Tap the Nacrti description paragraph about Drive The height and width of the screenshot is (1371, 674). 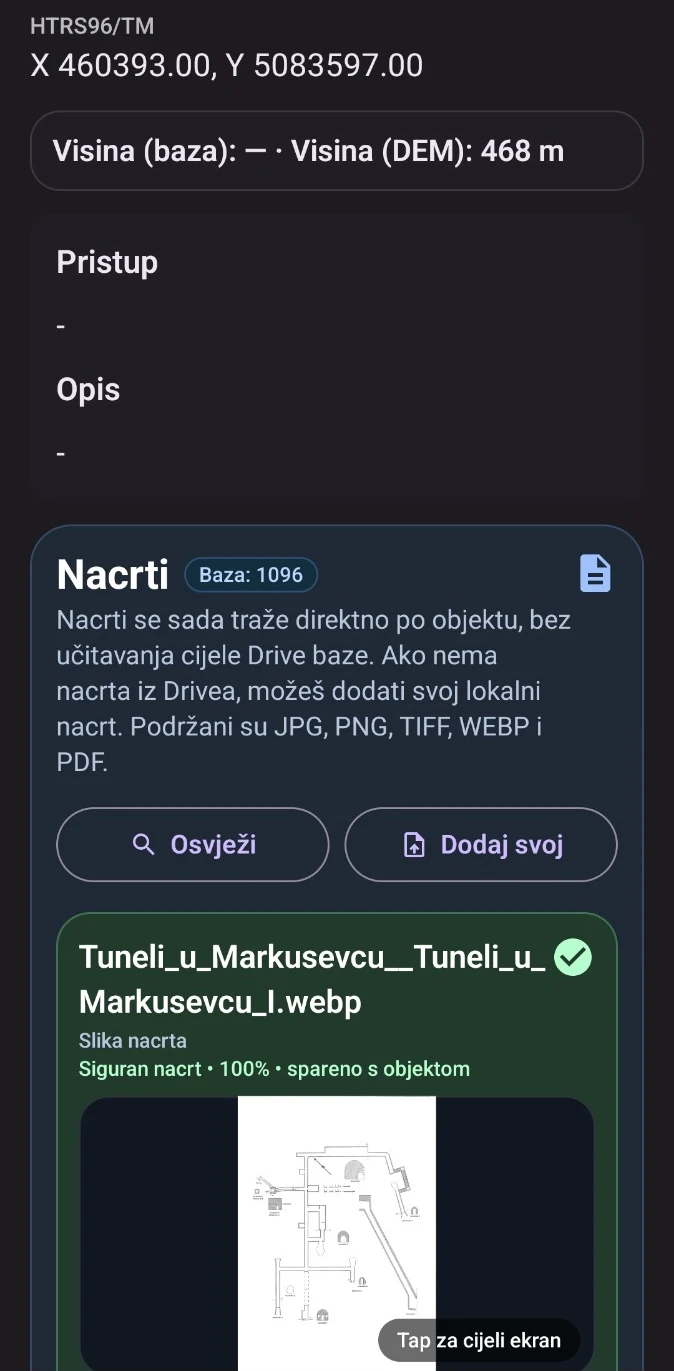coord(314,691)
